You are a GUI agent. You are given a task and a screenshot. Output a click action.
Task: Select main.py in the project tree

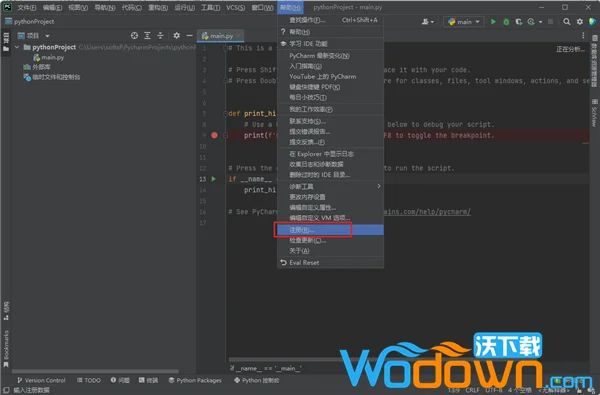49,57
